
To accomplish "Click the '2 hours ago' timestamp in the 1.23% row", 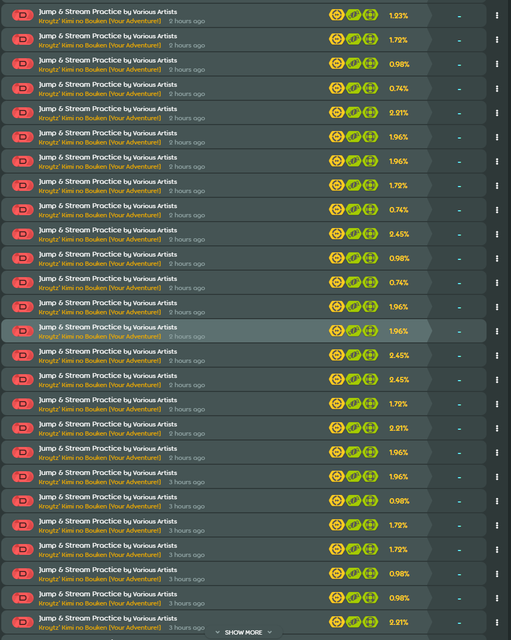I will (187, 21).
